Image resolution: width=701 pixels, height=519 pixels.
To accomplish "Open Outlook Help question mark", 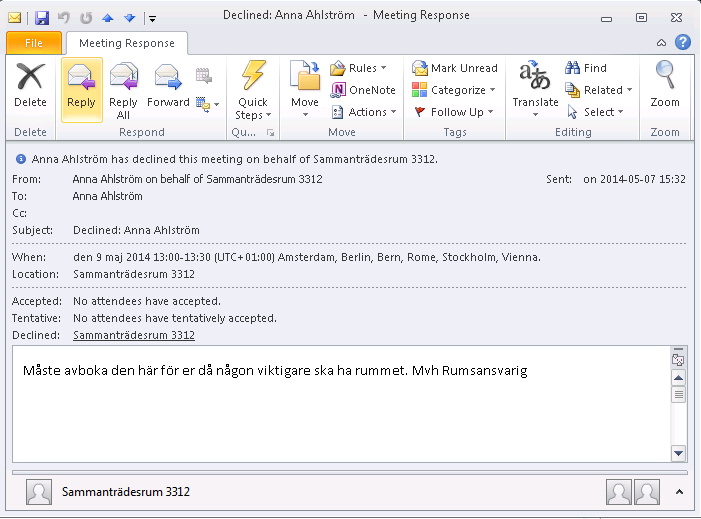I will (x=683, y=42).
